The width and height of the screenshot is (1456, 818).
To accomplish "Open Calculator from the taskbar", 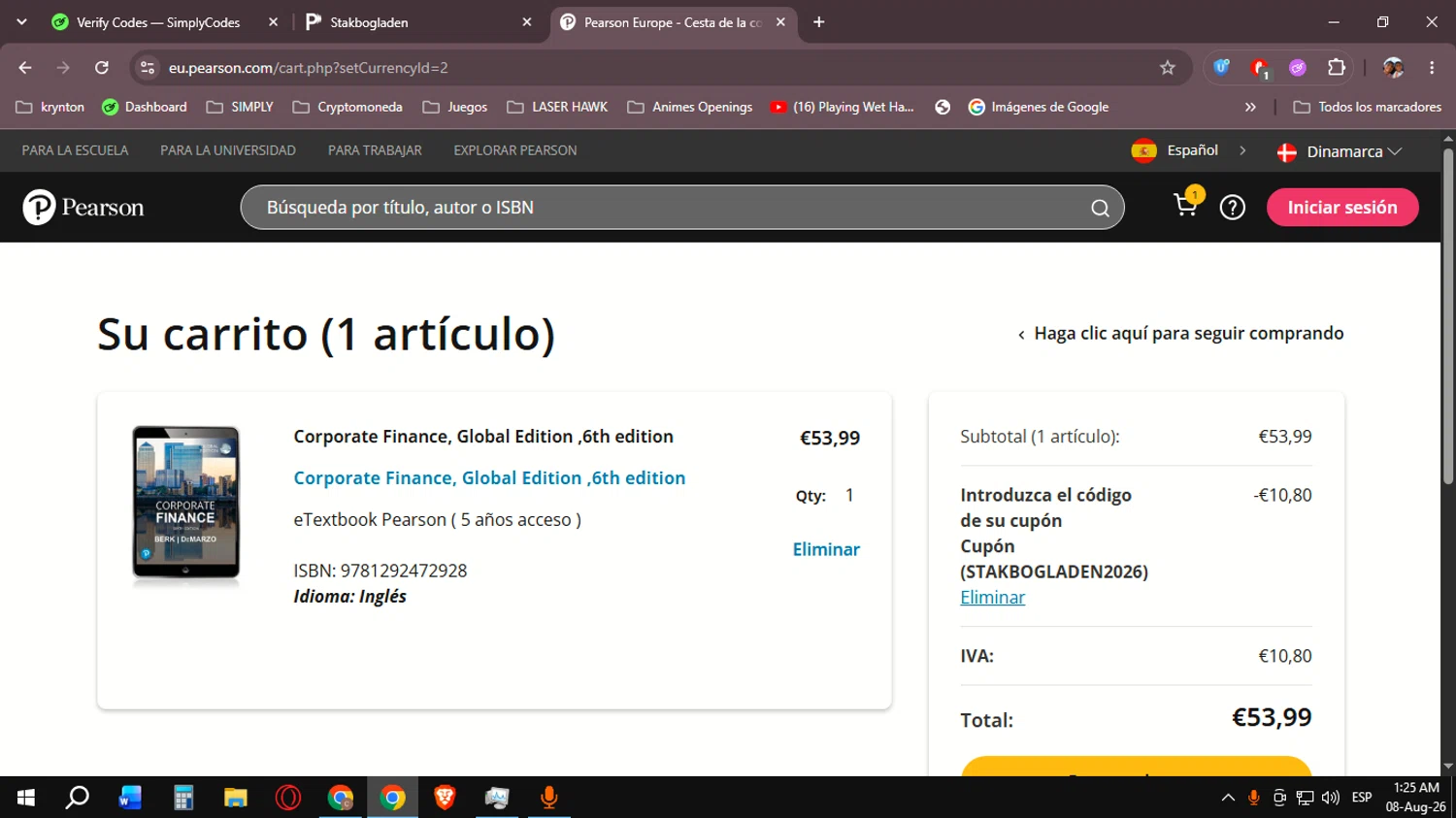I will coord(182,798).
